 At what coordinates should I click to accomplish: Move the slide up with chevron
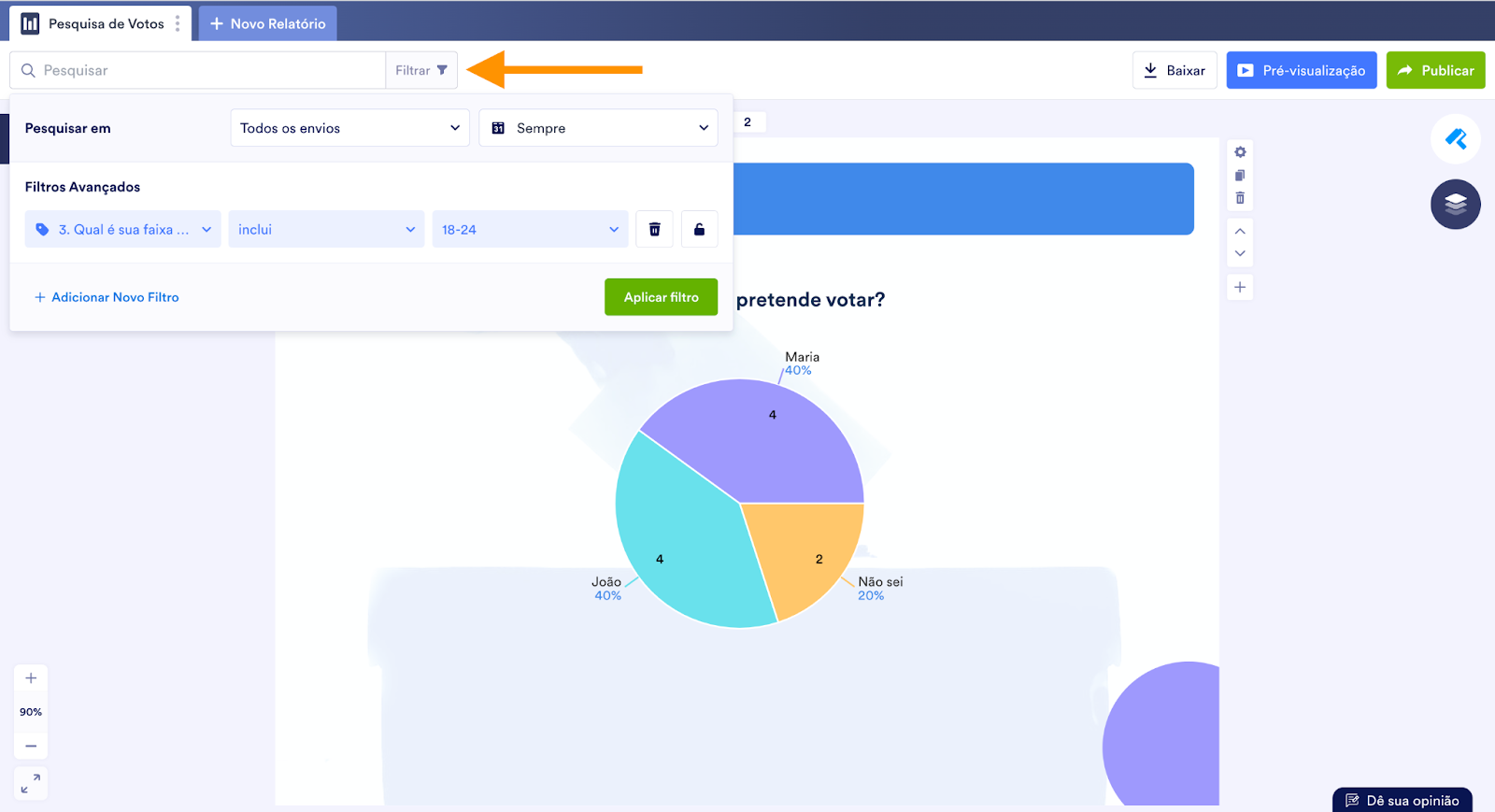click(1240, 231)
